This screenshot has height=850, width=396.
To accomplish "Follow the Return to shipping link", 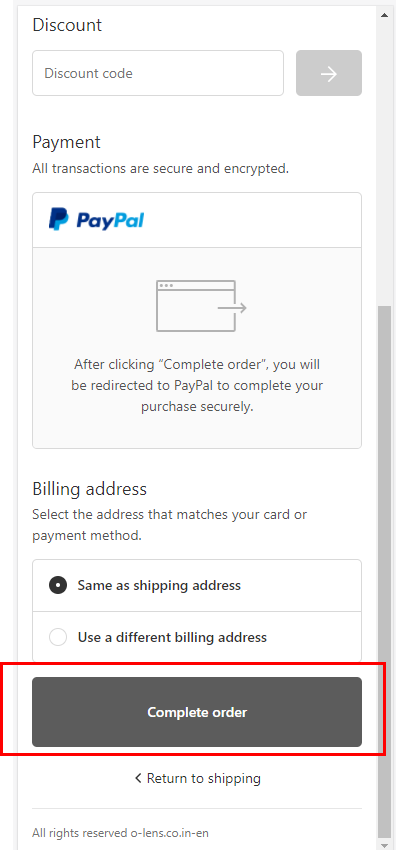I will 198,778.
